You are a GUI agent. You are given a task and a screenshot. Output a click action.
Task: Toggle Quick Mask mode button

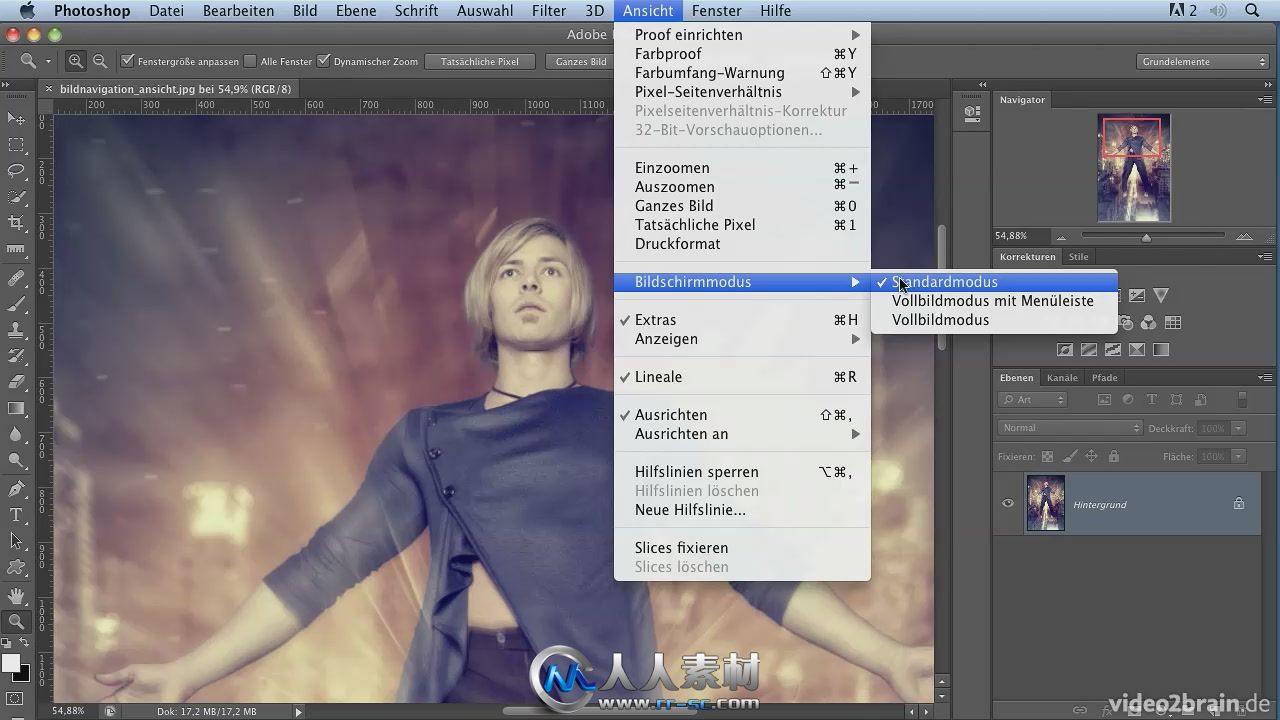coord(16,699)
